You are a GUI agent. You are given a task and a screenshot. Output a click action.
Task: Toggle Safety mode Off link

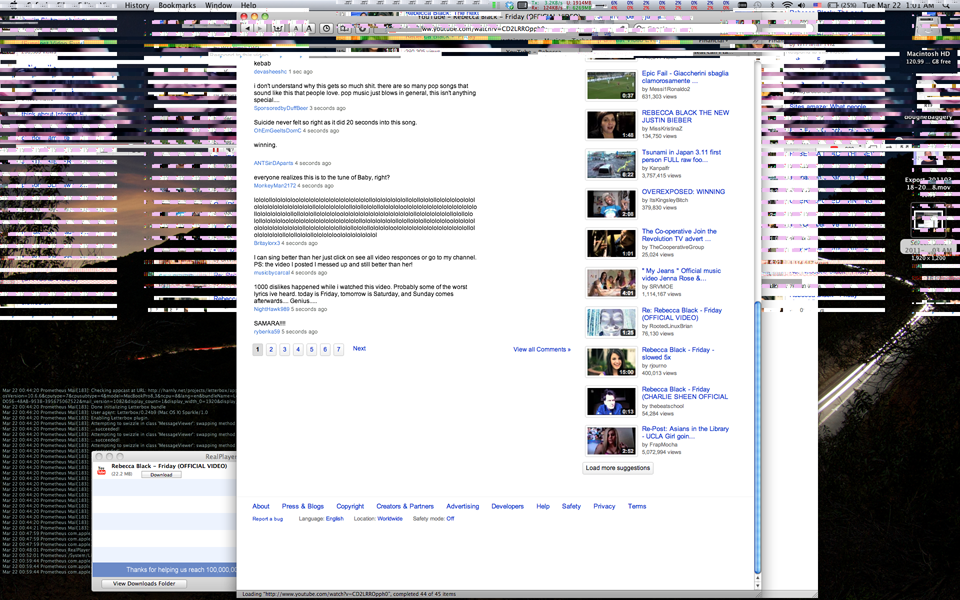click(450, 519)
